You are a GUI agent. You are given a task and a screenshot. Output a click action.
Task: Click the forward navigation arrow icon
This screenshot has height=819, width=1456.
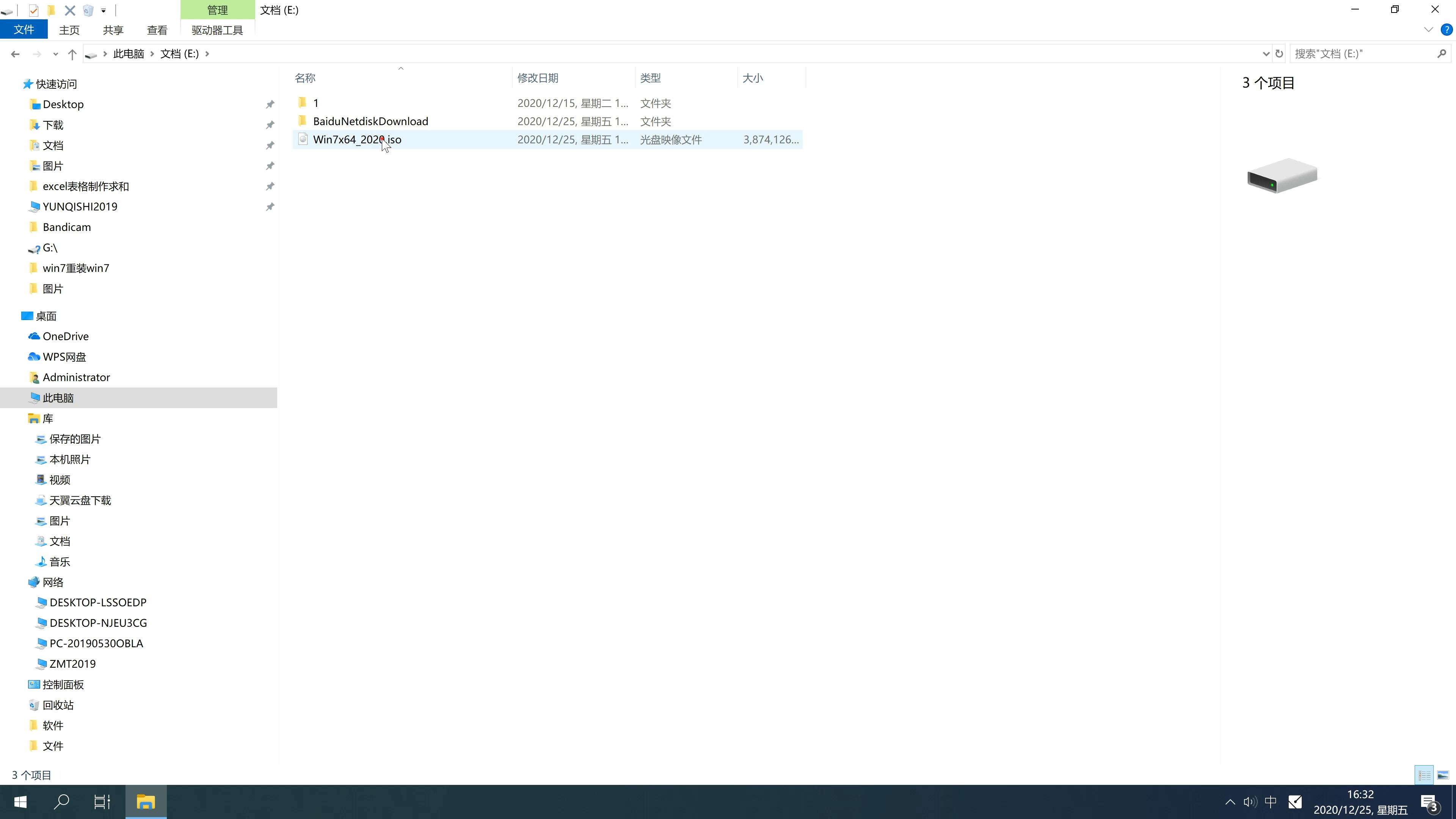36,53
